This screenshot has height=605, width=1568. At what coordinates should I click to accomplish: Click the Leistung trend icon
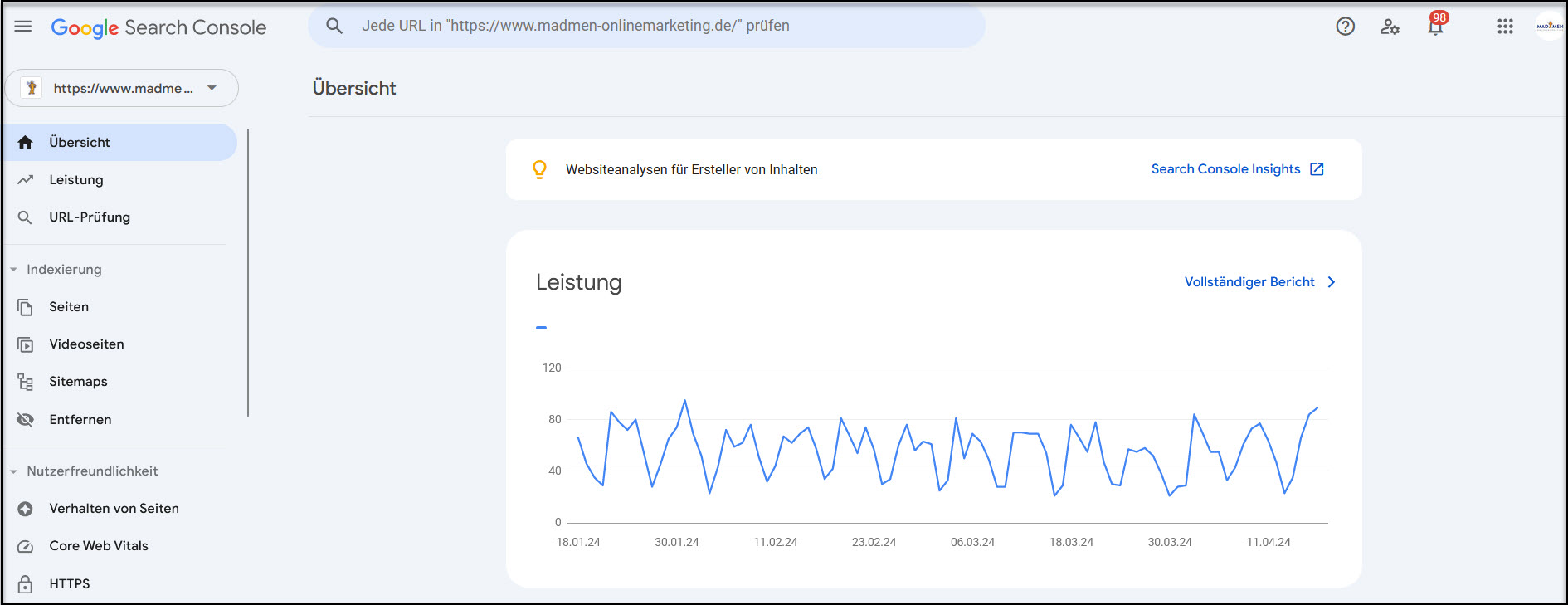25,179
